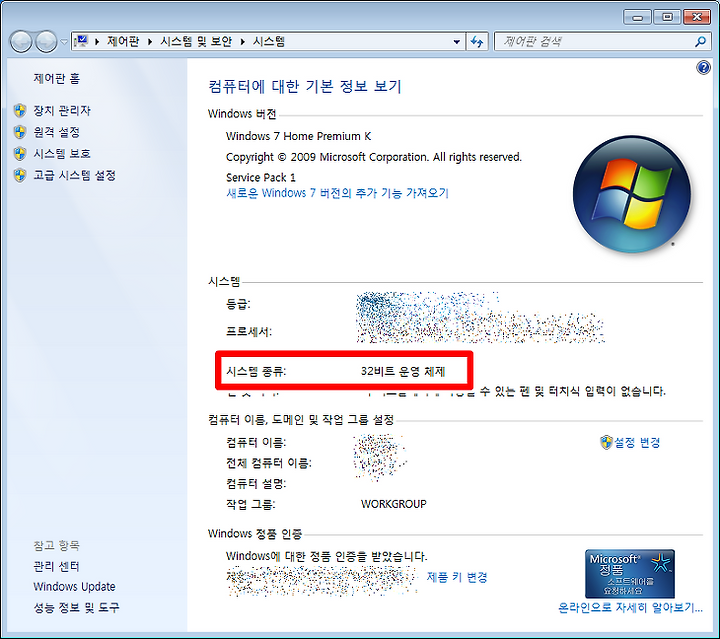
Task: Expand the arrow before 제어판 in the breadcrumb
Action: click(97, 42)
